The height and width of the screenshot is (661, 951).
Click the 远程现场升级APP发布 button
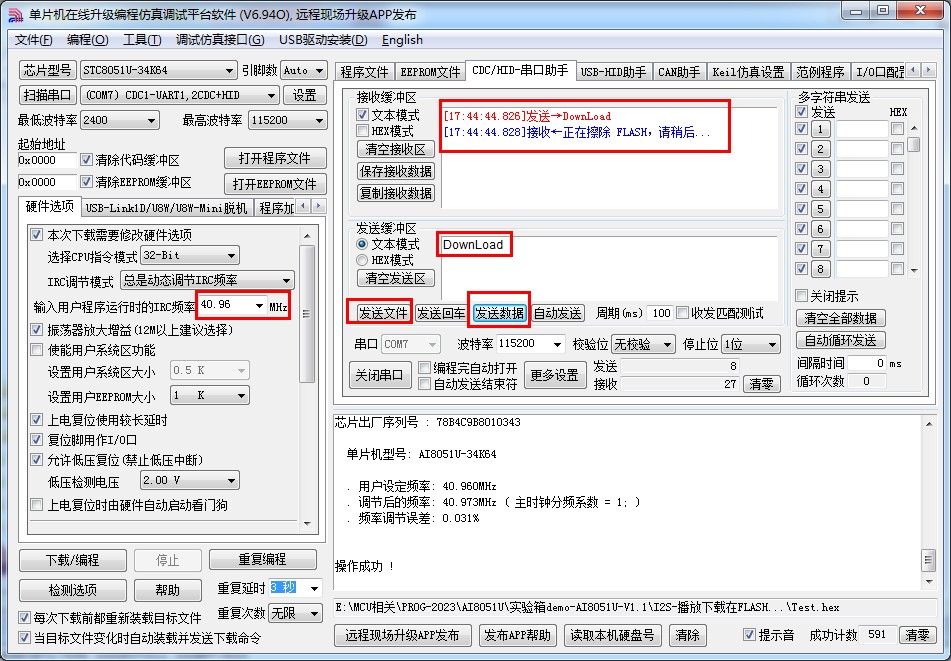click(402, 635)
